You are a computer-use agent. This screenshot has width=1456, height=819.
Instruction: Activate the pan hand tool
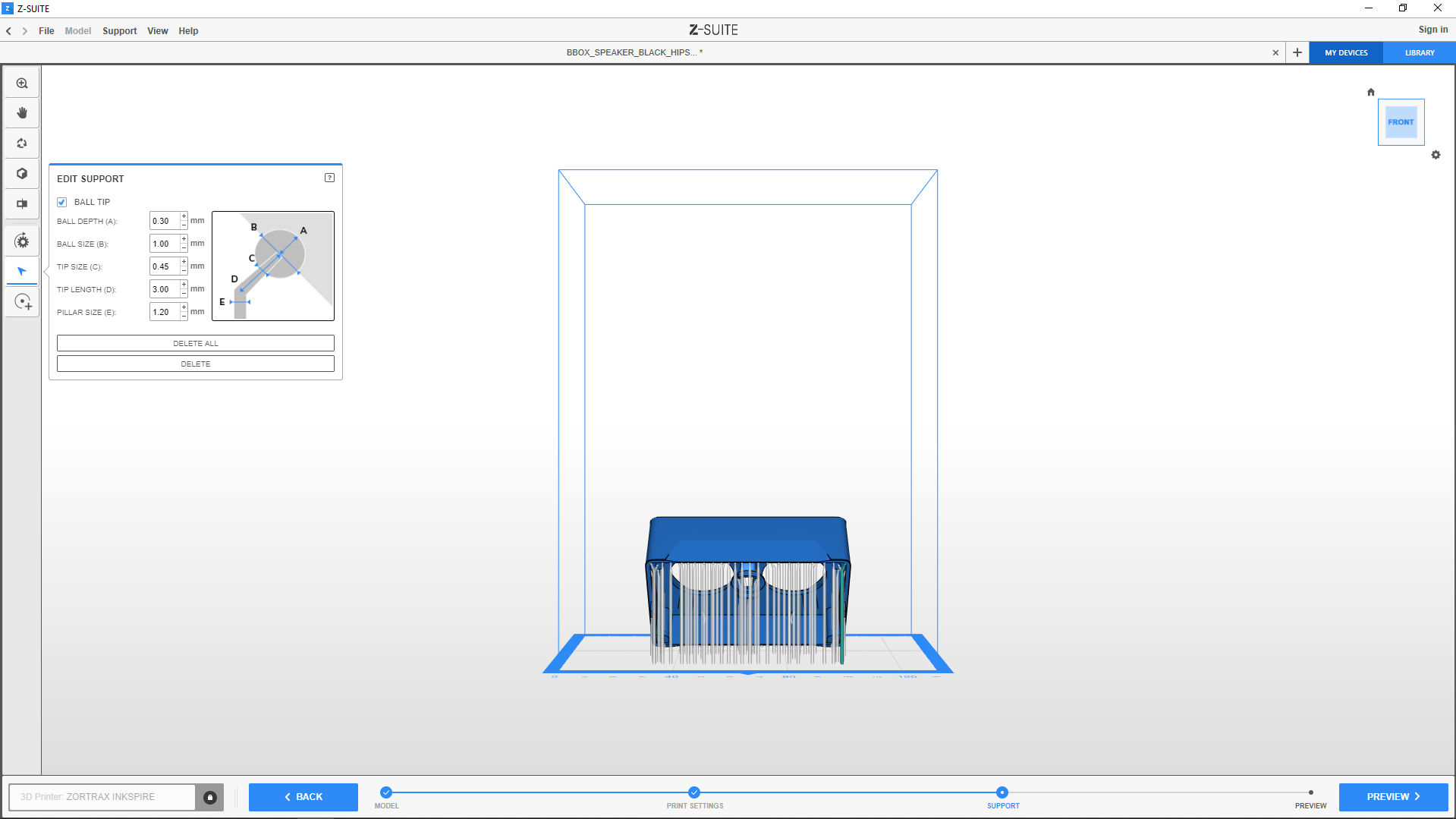click(x=22, y=113)
